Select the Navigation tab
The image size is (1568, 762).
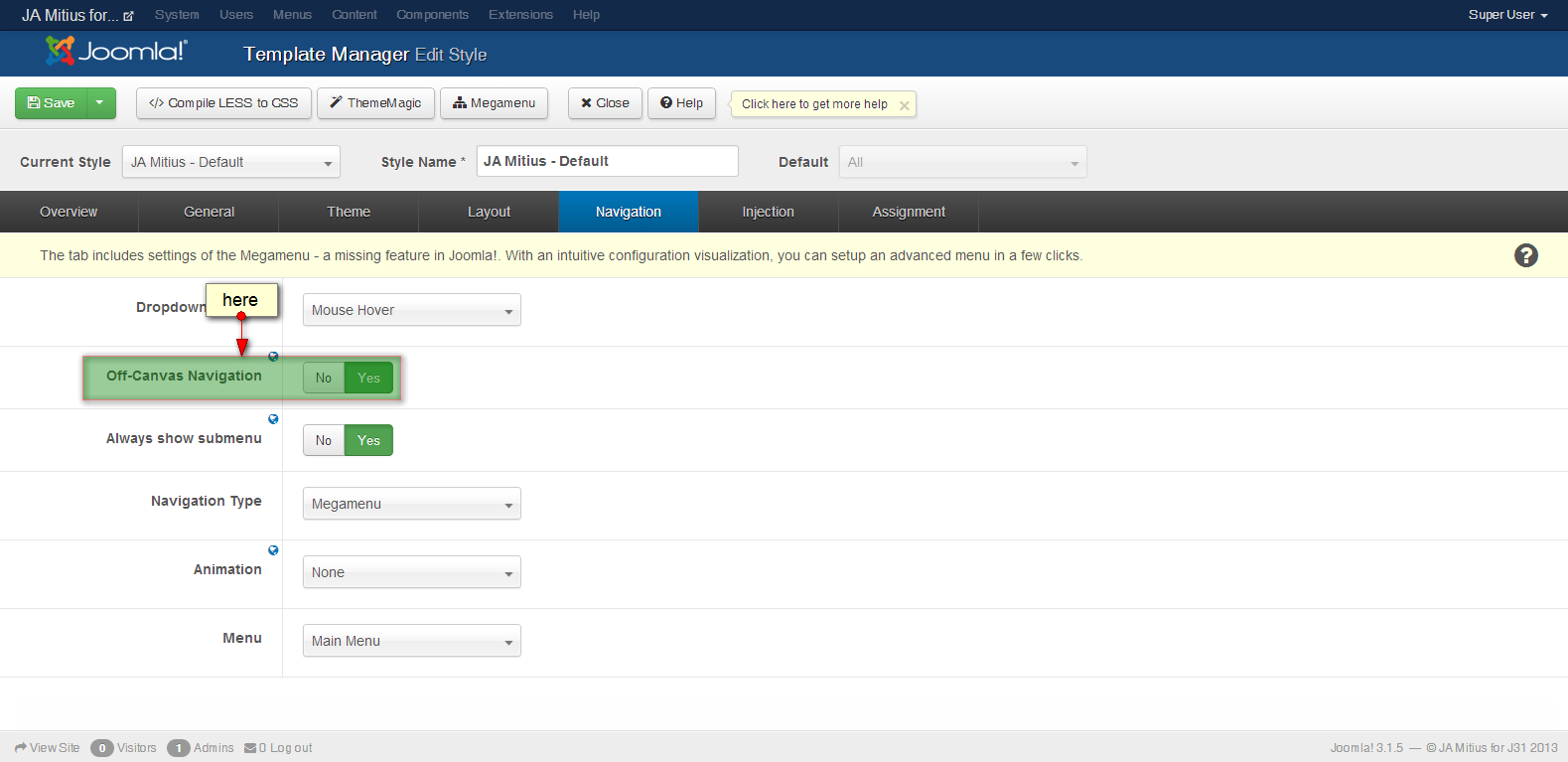[x=629, y=212]
